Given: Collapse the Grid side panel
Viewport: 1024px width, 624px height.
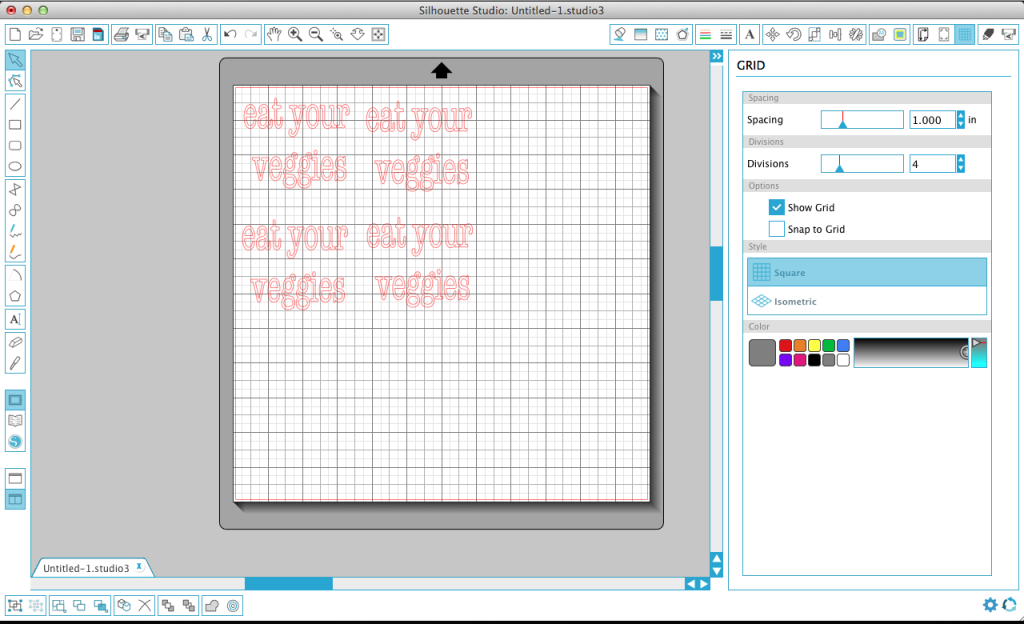Looking at the screenshot, I should click(716, 57).
